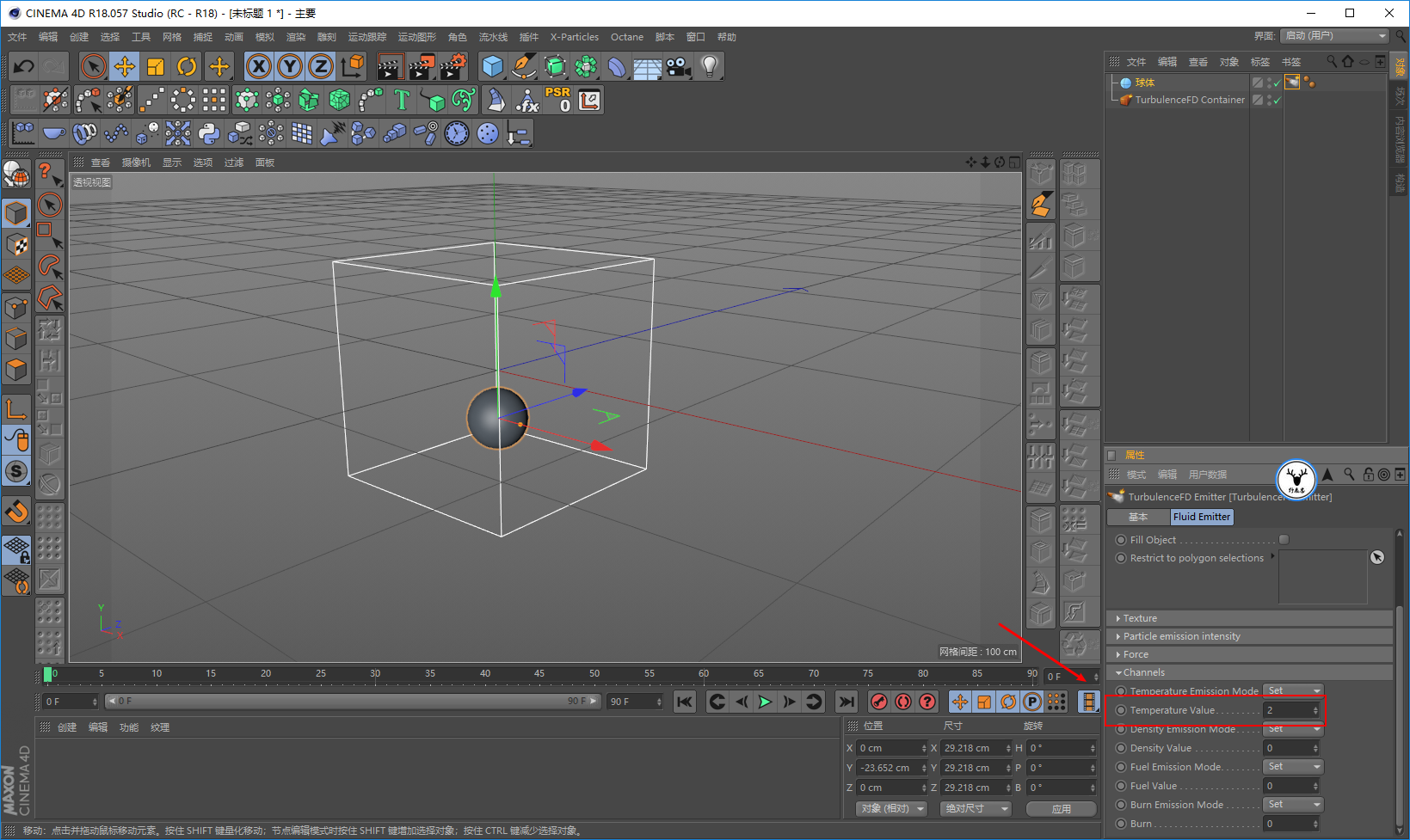
Task: Choose the Rotate tool in the top toolbar
Action: [187, 66]
